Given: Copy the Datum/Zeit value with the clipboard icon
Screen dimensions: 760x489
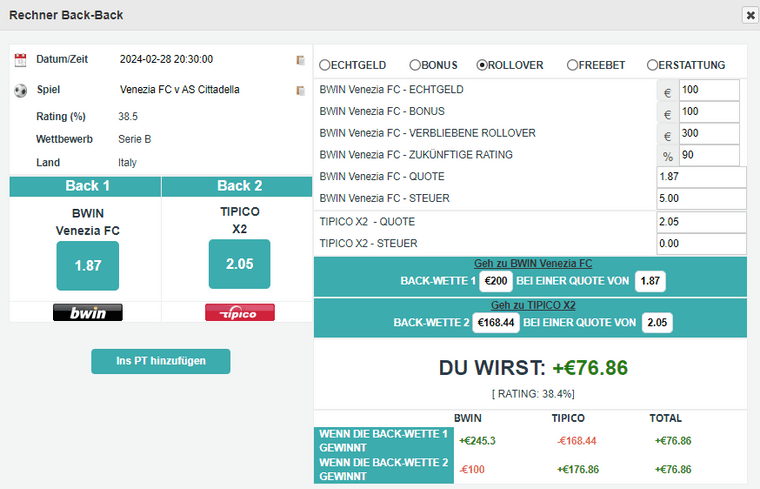Looking at the screenshot, I should (301, 60).
